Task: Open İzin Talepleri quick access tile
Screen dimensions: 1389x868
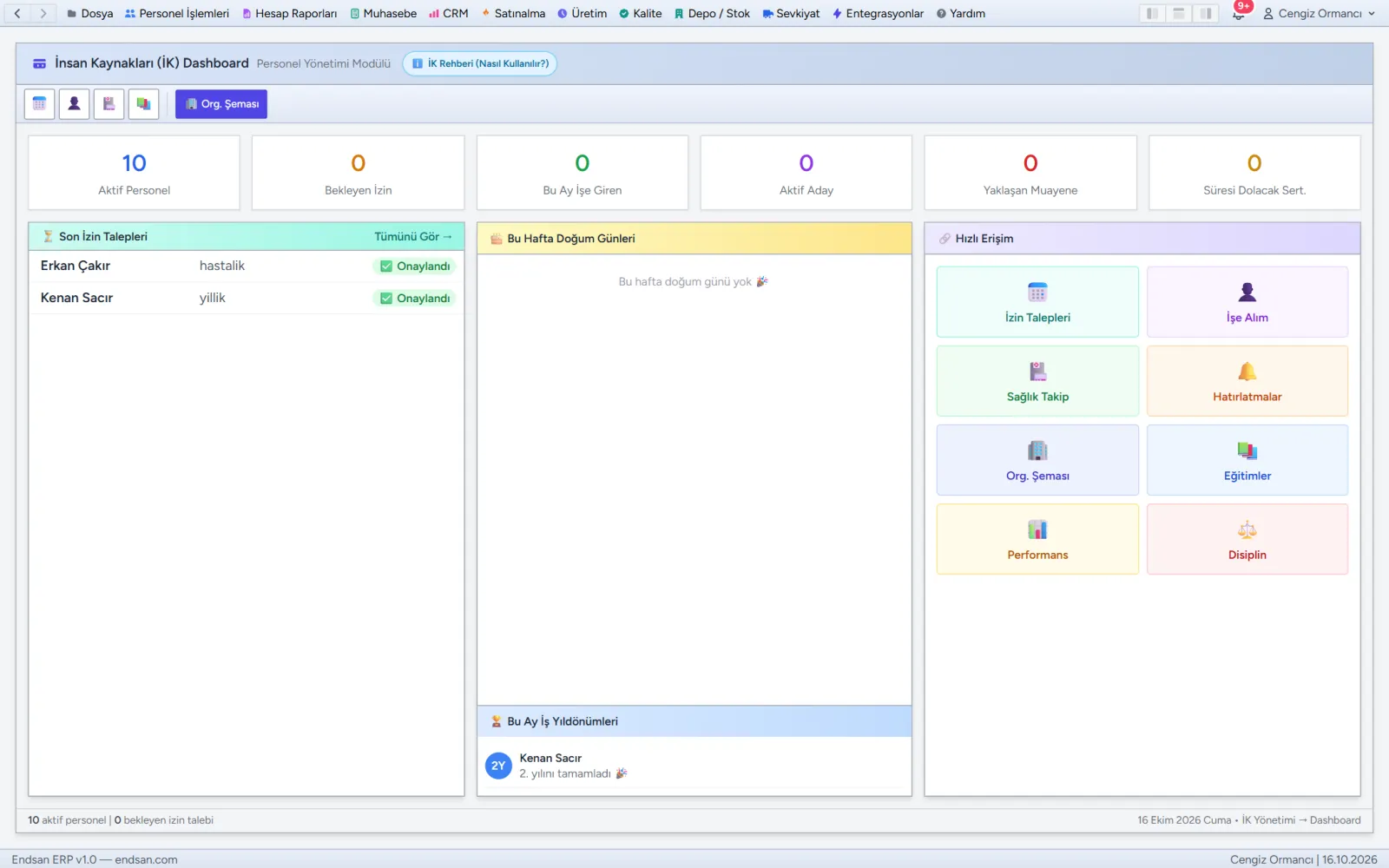Action: click(1037, 302)
